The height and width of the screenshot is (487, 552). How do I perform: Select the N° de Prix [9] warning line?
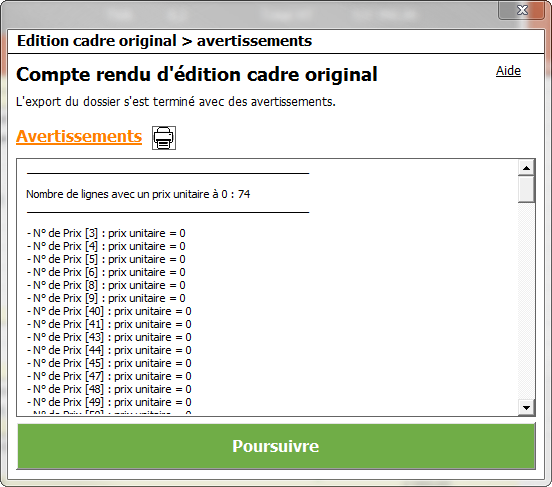(106, 298)
